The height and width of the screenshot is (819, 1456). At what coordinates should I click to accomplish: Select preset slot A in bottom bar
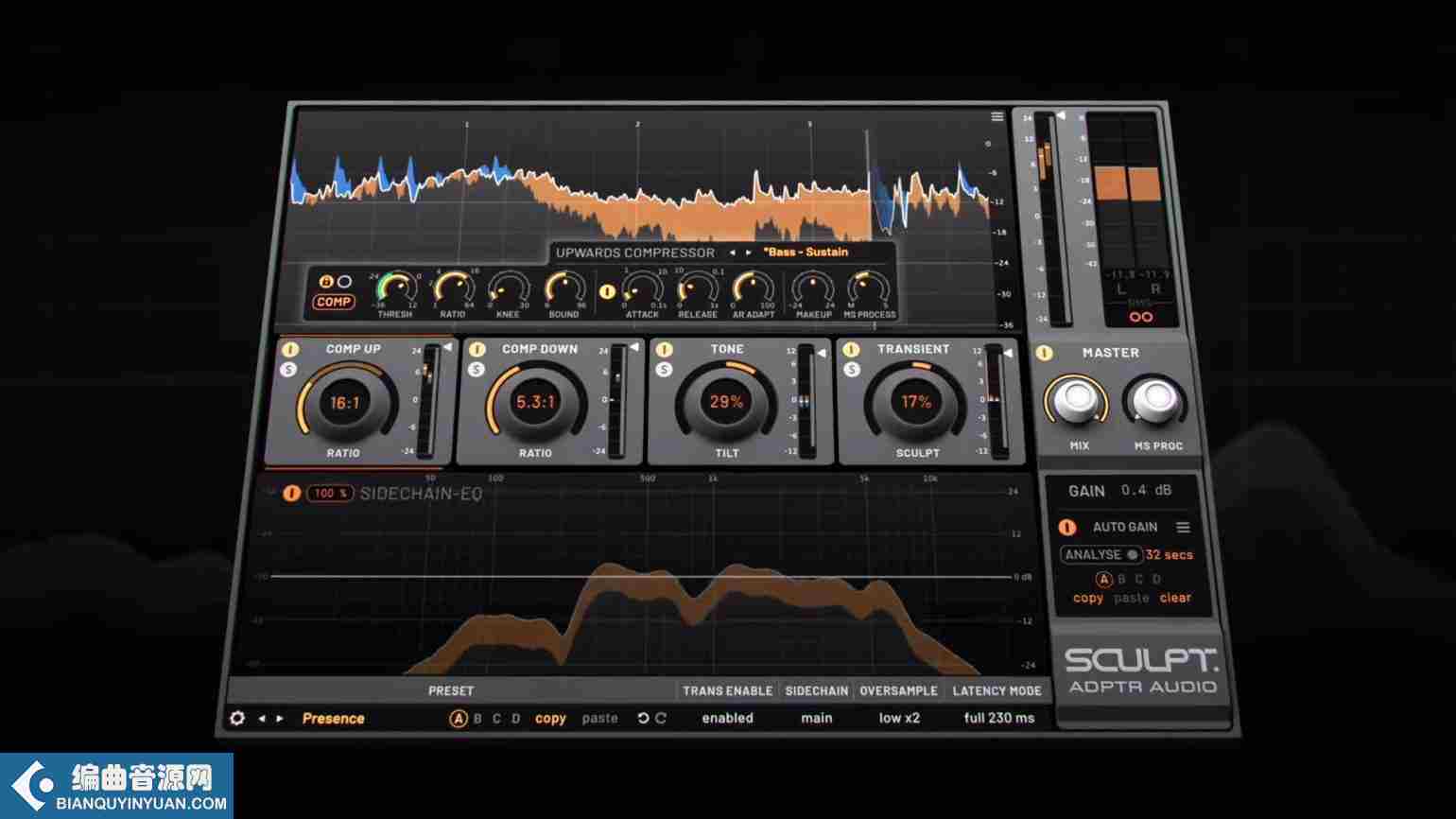(x=459, y=718)
